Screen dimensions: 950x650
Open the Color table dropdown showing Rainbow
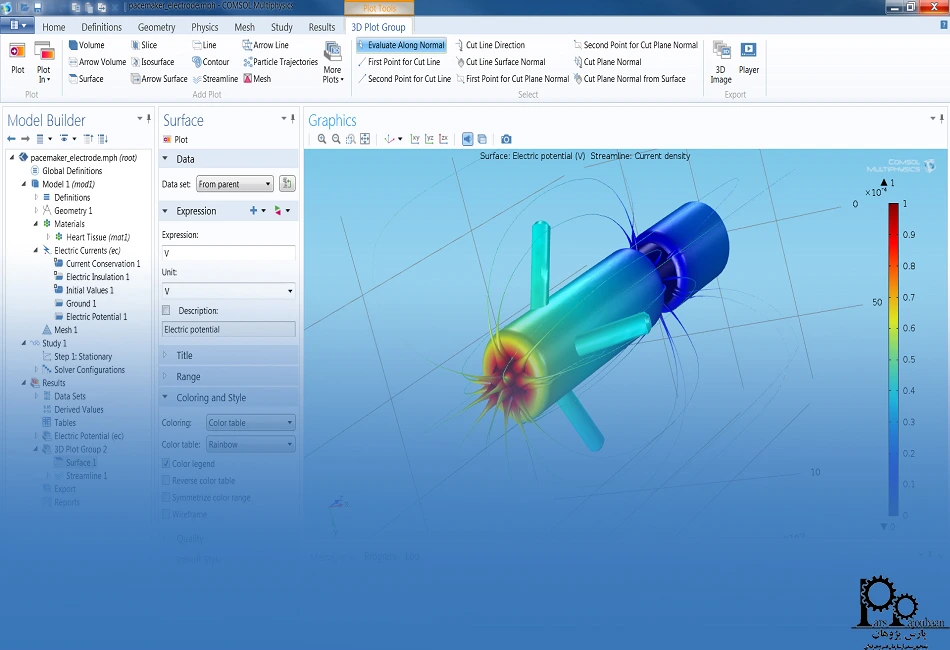coord(250,444)
